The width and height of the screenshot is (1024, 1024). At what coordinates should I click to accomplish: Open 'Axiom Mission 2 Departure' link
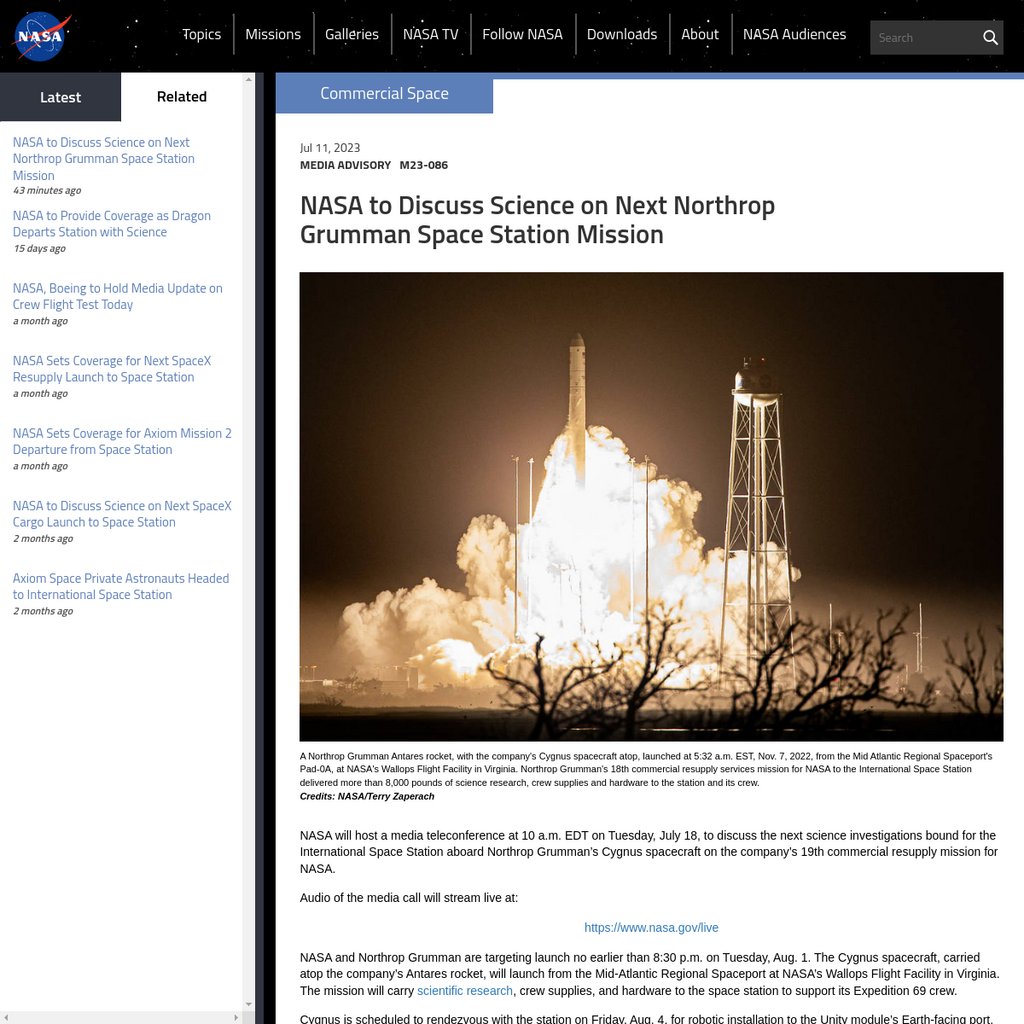(122, 441)
